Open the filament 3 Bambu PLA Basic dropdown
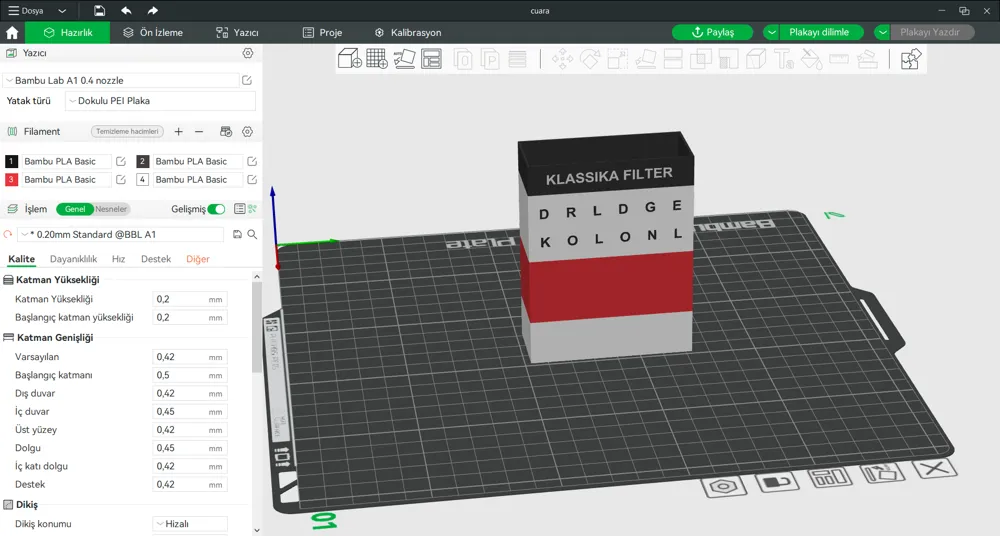This screenshot has height=536, width=1000. click(66, 179)
